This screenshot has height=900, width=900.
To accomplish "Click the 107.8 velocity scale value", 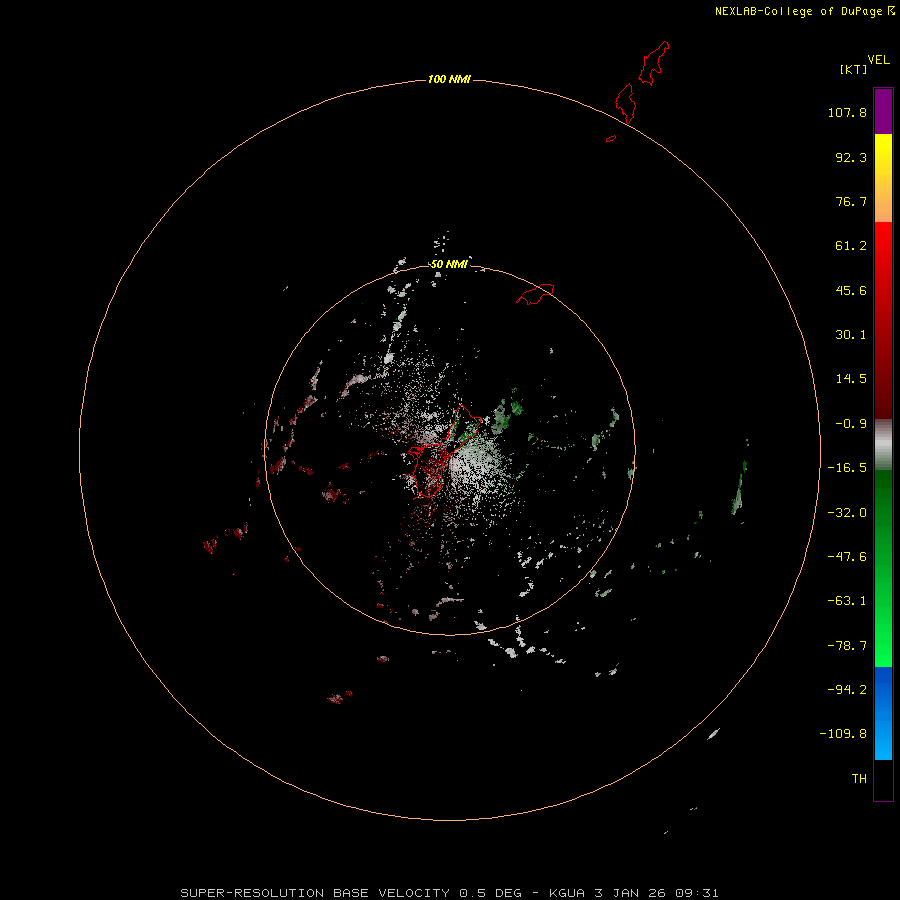I will point(847,112).
